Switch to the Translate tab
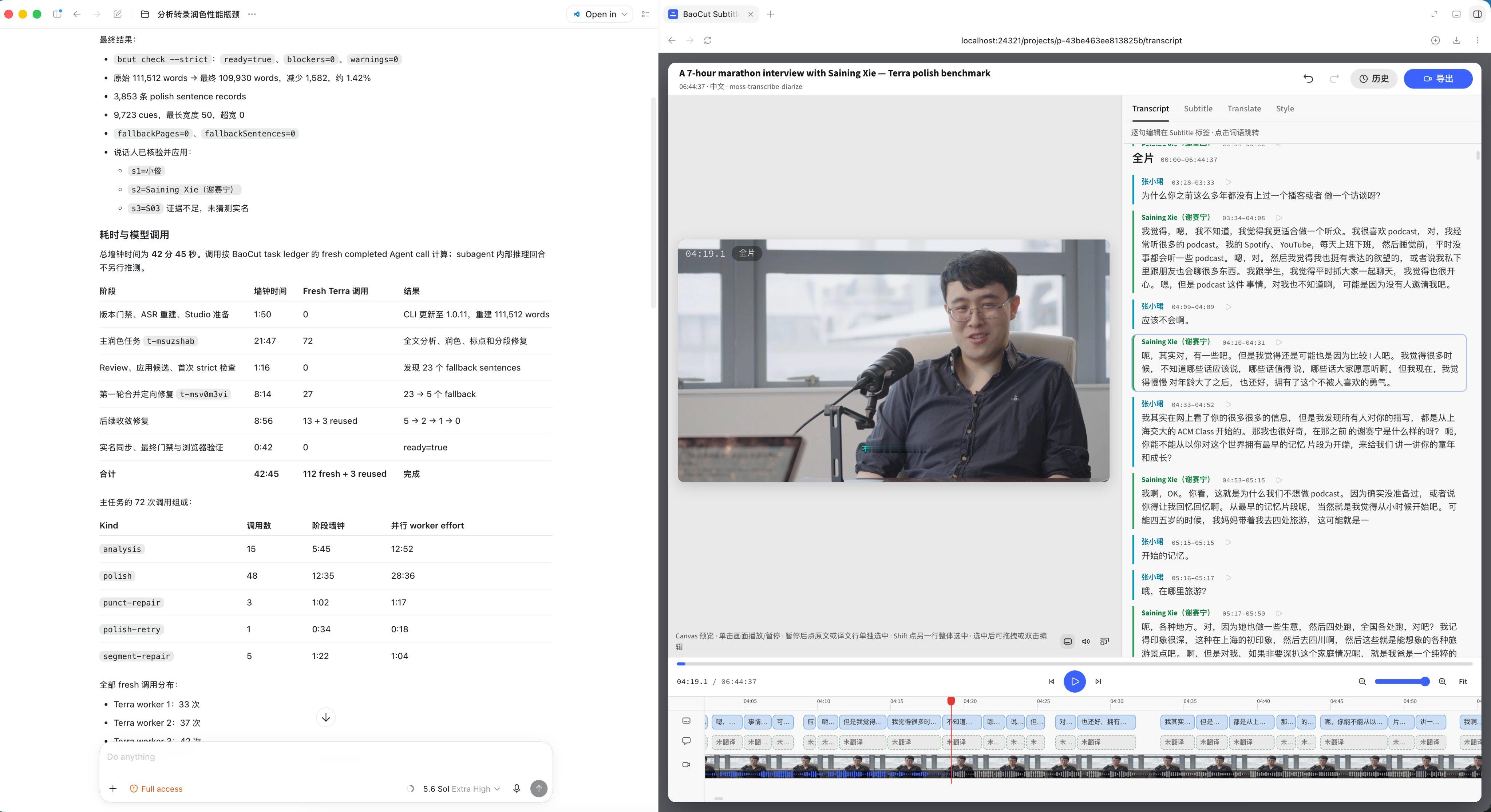Screen dimensions: 1491x812 click(x=1245, y=109)
